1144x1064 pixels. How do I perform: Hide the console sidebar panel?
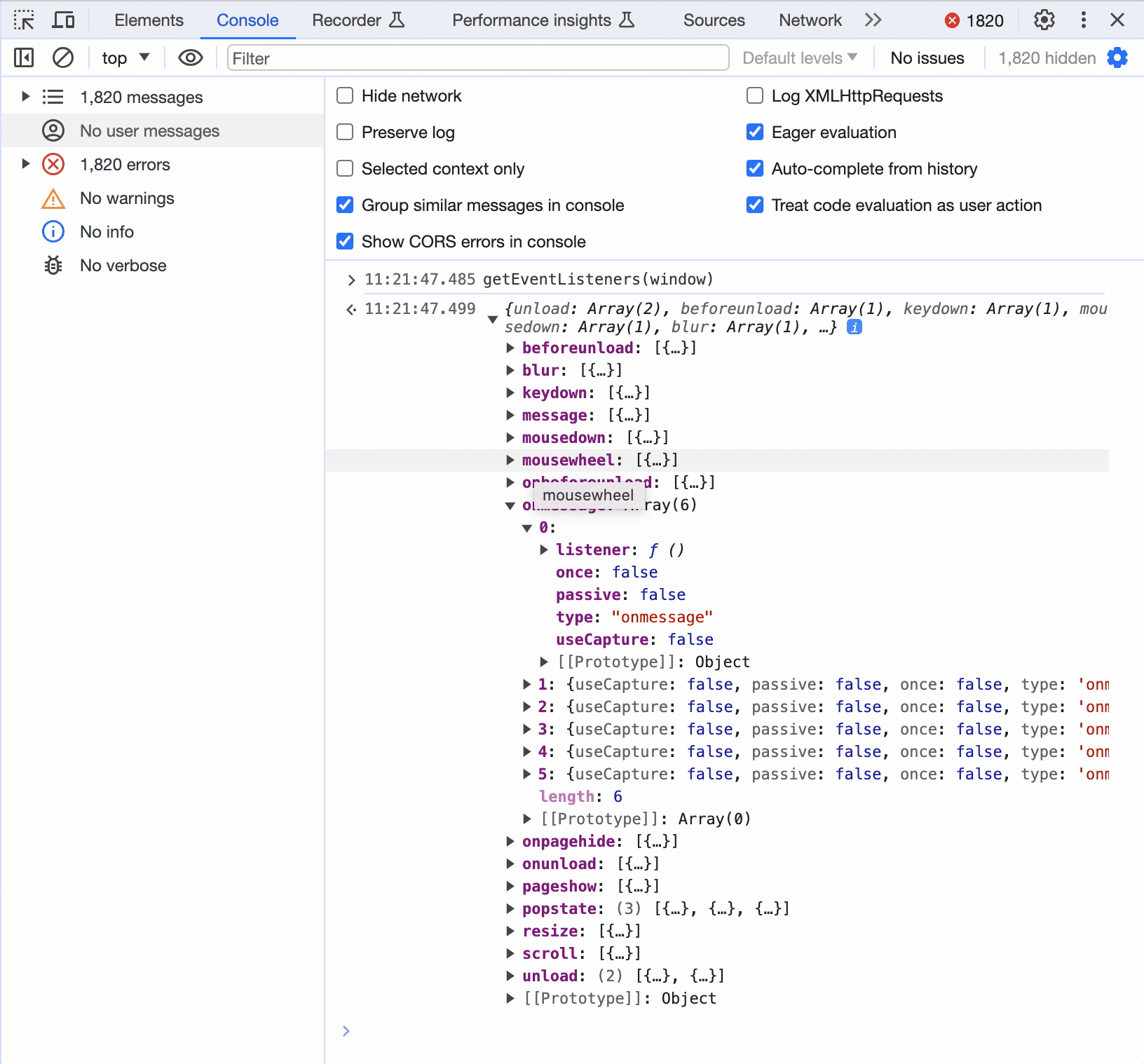click(x=24, y=57)
